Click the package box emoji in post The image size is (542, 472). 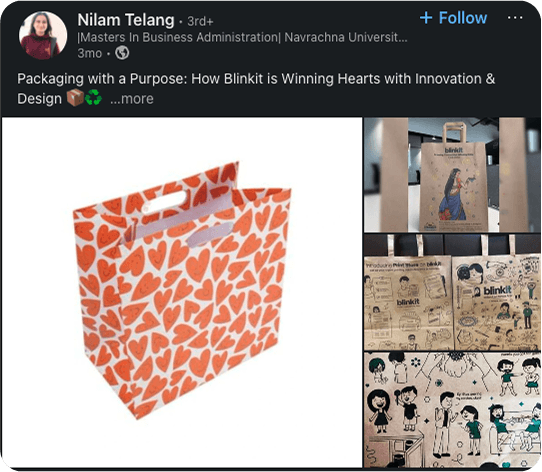click(x=75, y=98)
